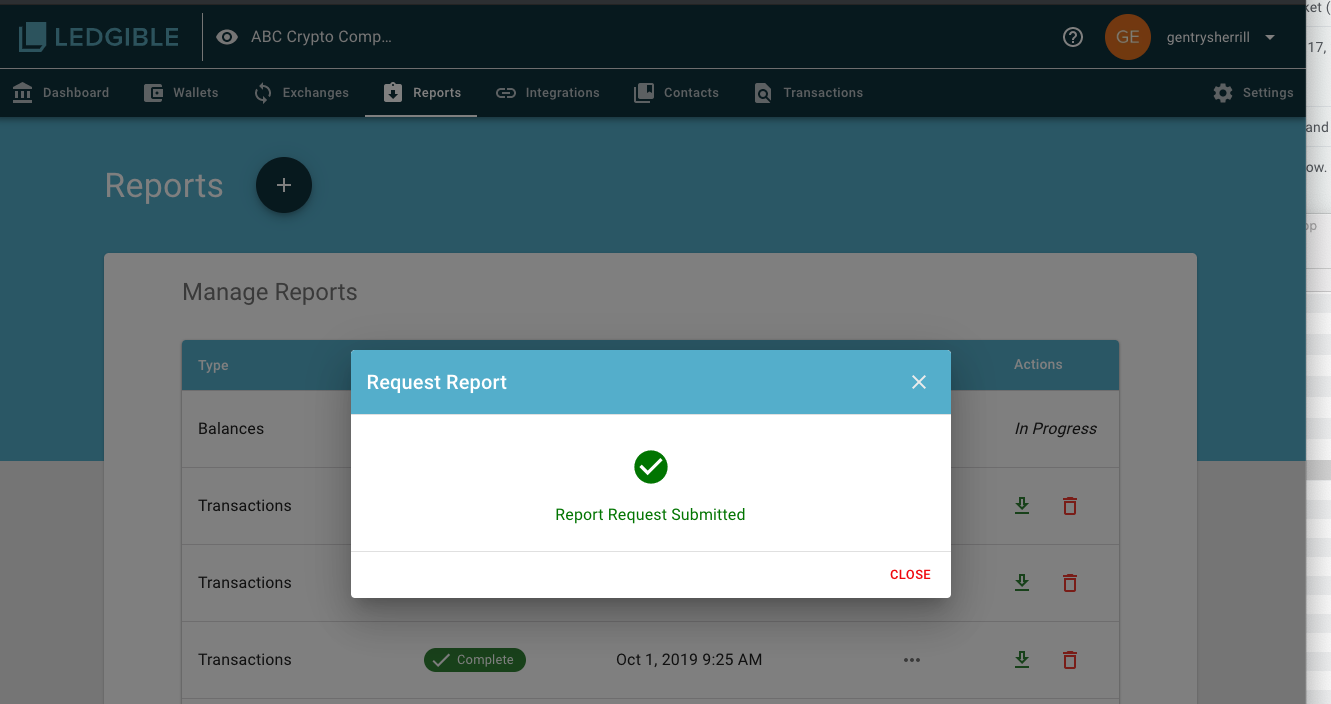The image size is (1331, 704).
Task: Download the first Transactions report
Action: tap(1022, 506)
